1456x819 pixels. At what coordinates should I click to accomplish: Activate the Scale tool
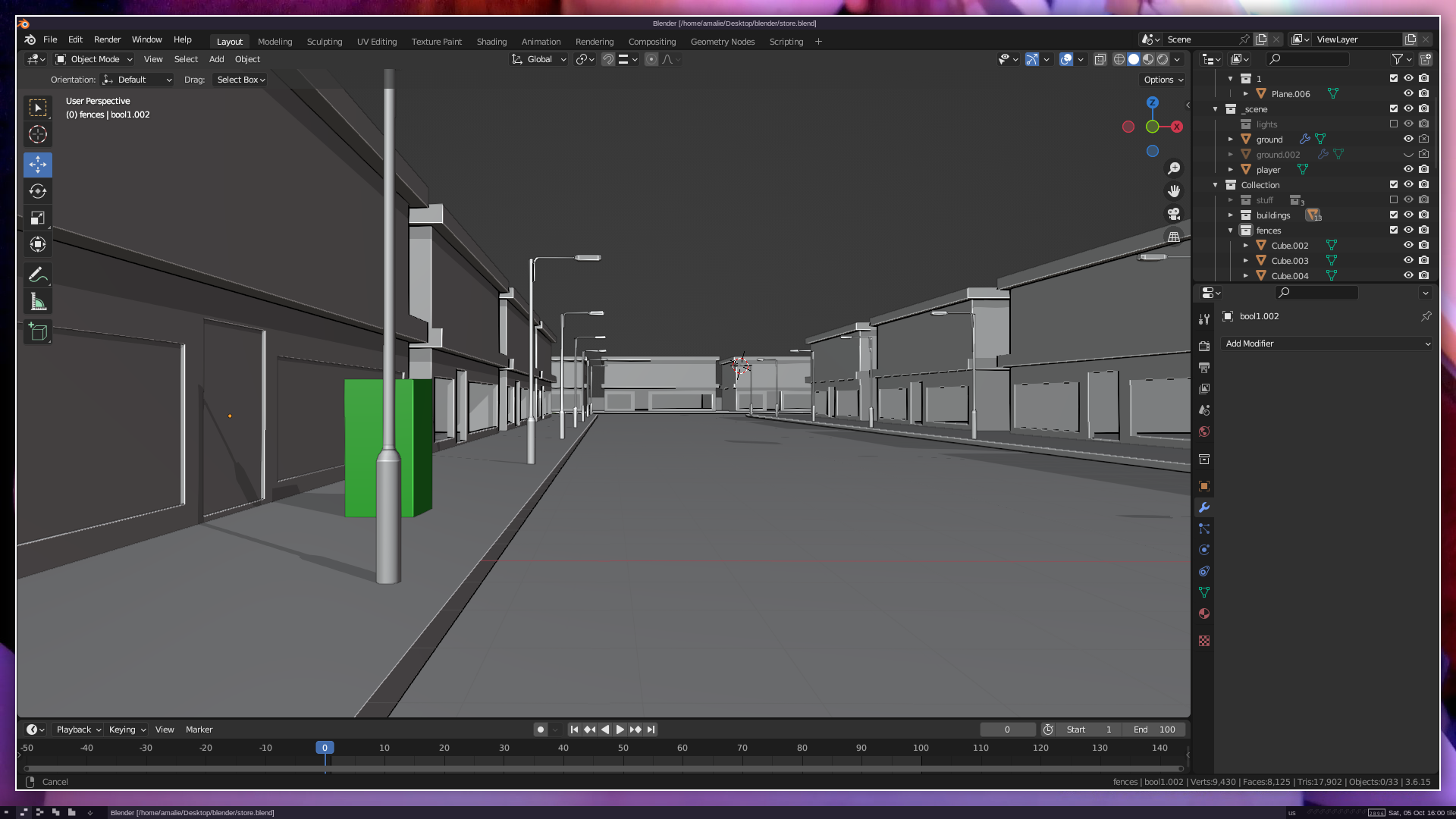[x=37, y=218]
